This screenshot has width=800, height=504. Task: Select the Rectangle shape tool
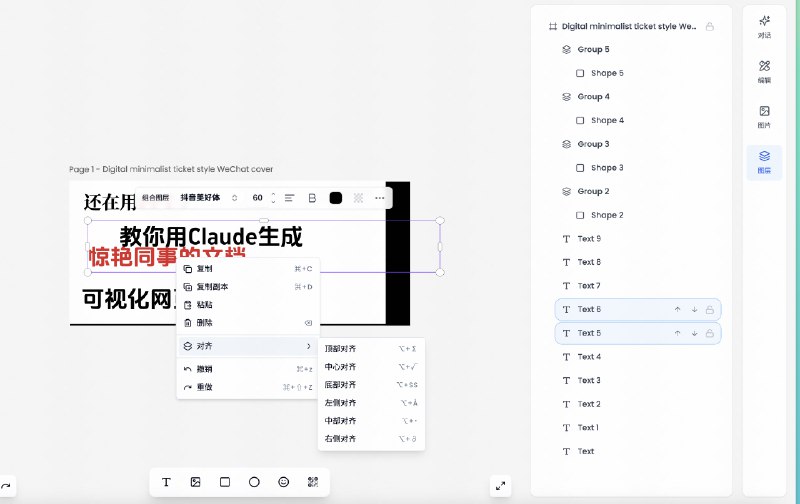tap(224, 482)
